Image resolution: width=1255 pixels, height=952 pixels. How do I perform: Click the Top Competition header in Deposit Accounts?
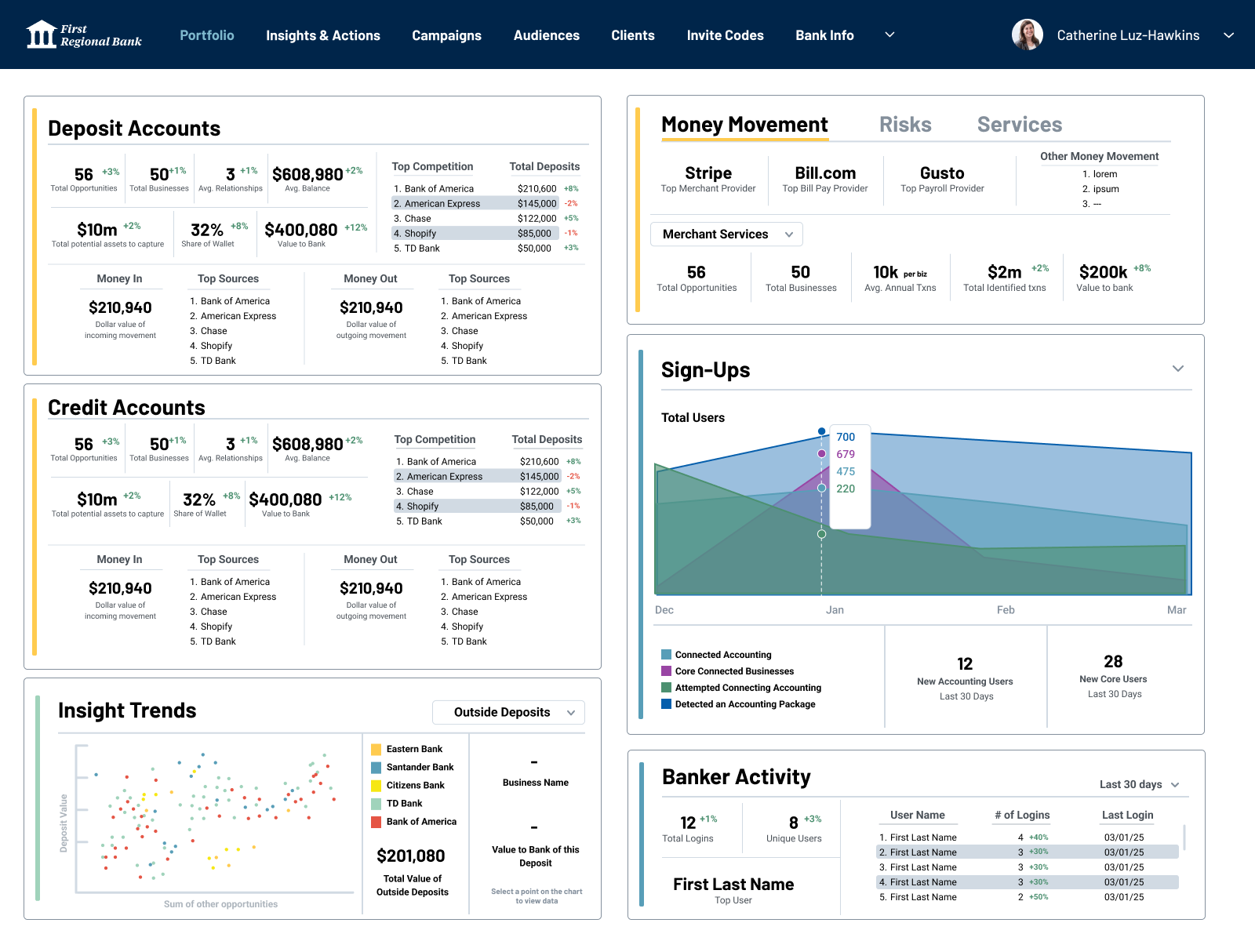click(432, 166)
